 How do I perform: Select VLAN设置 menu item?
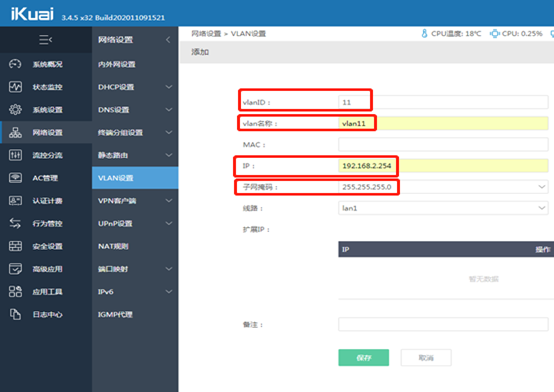(x=135, y=178)
